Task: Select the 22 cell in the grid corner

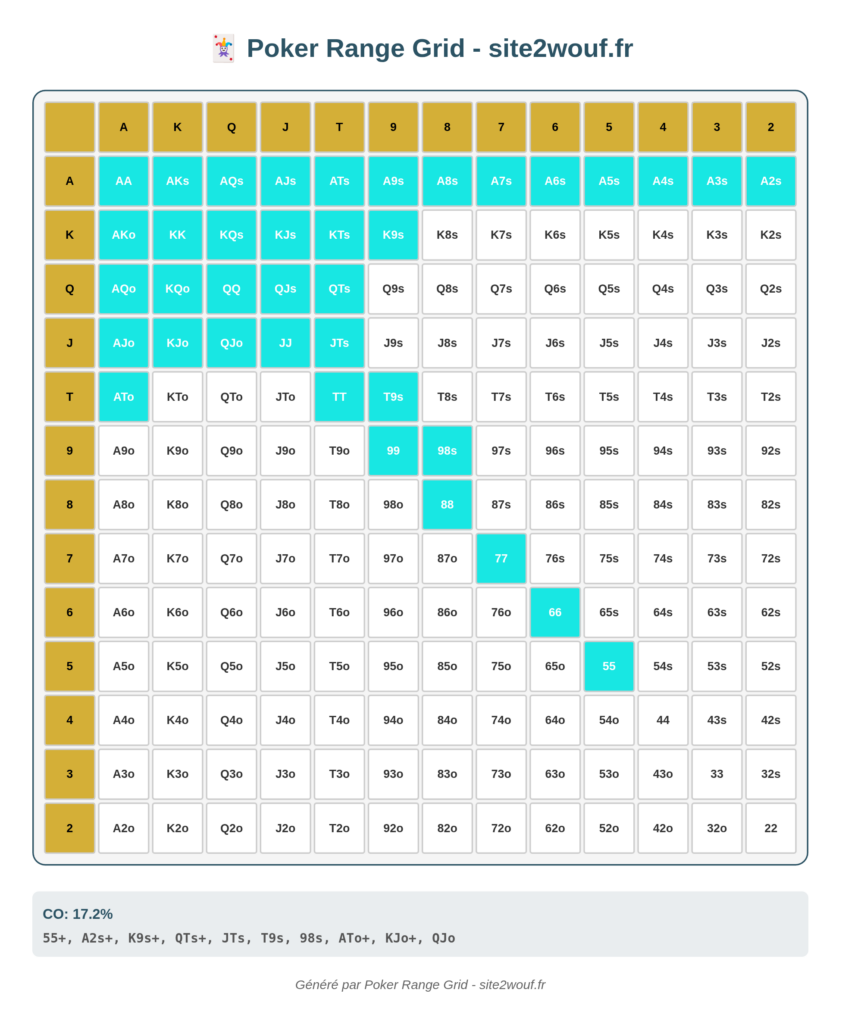Action: coord(771,827)
